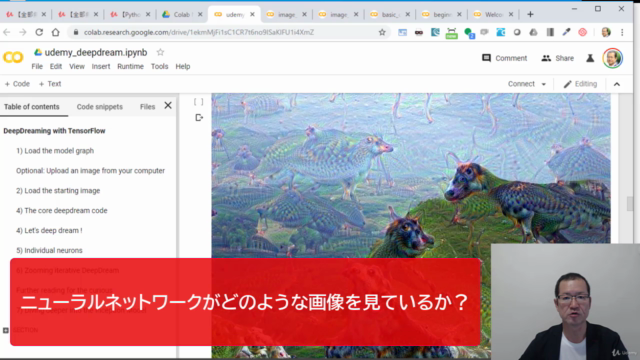Screen dimensions: 640x360
Task: Collapse the header with chevron
Action: [x=617, y=84]
